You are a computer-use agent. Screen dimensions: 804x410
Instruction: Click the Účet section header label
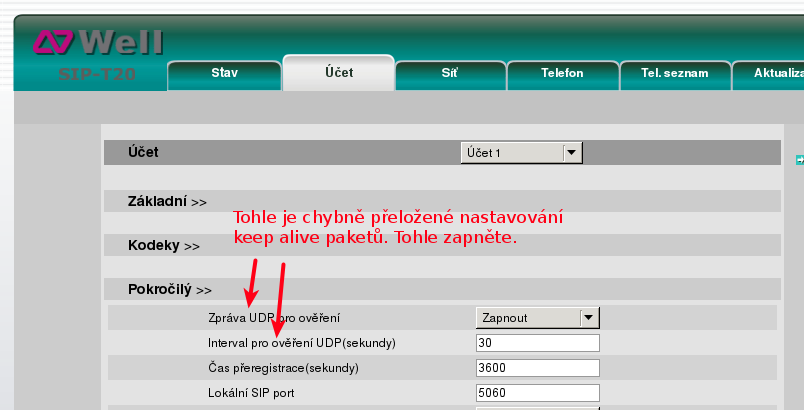pyautogui.click(x=143, y=152)
